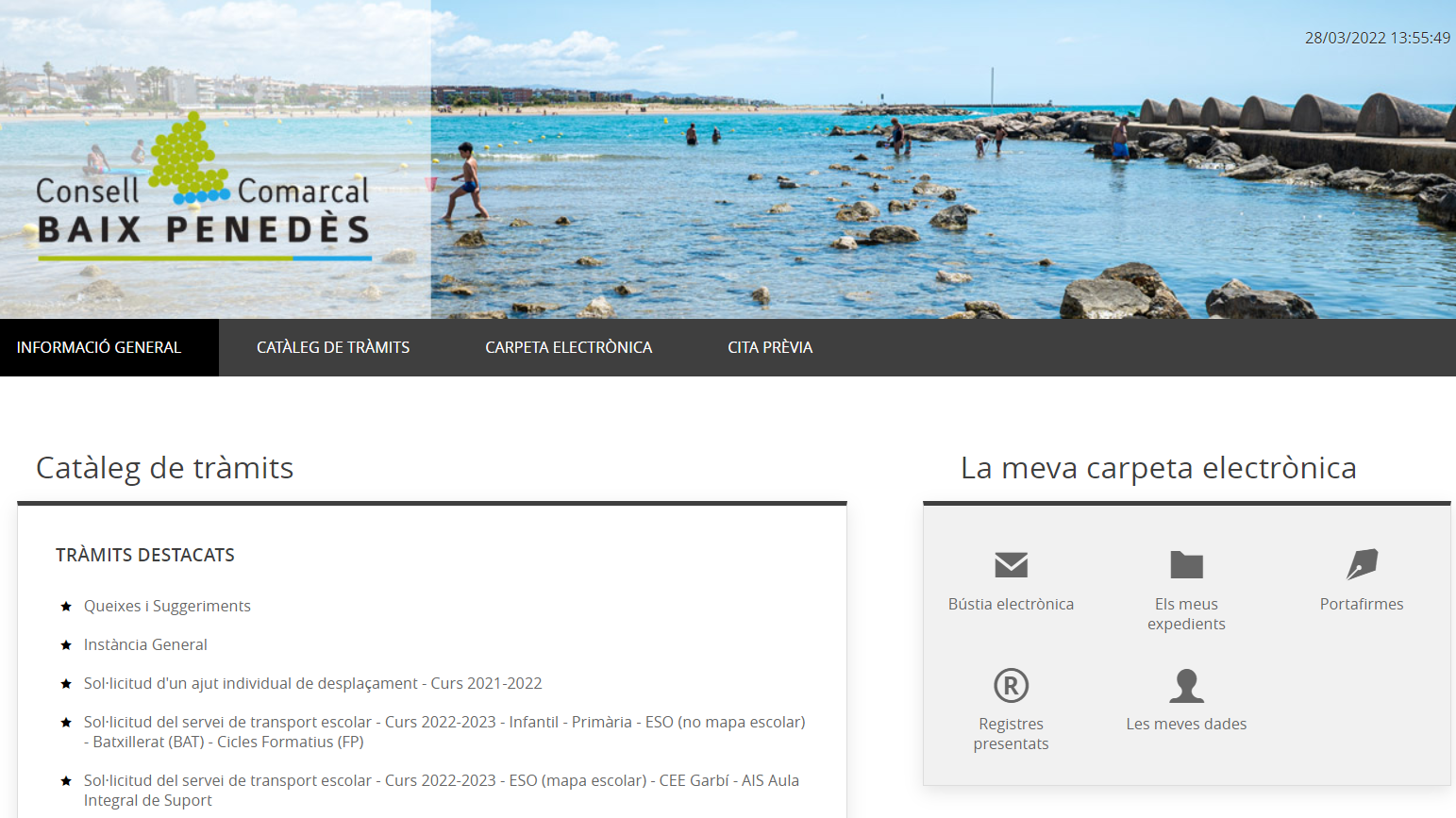Open the Registres presentats R icon
Screen dimensions: 1456x818
click(1011, 685)
